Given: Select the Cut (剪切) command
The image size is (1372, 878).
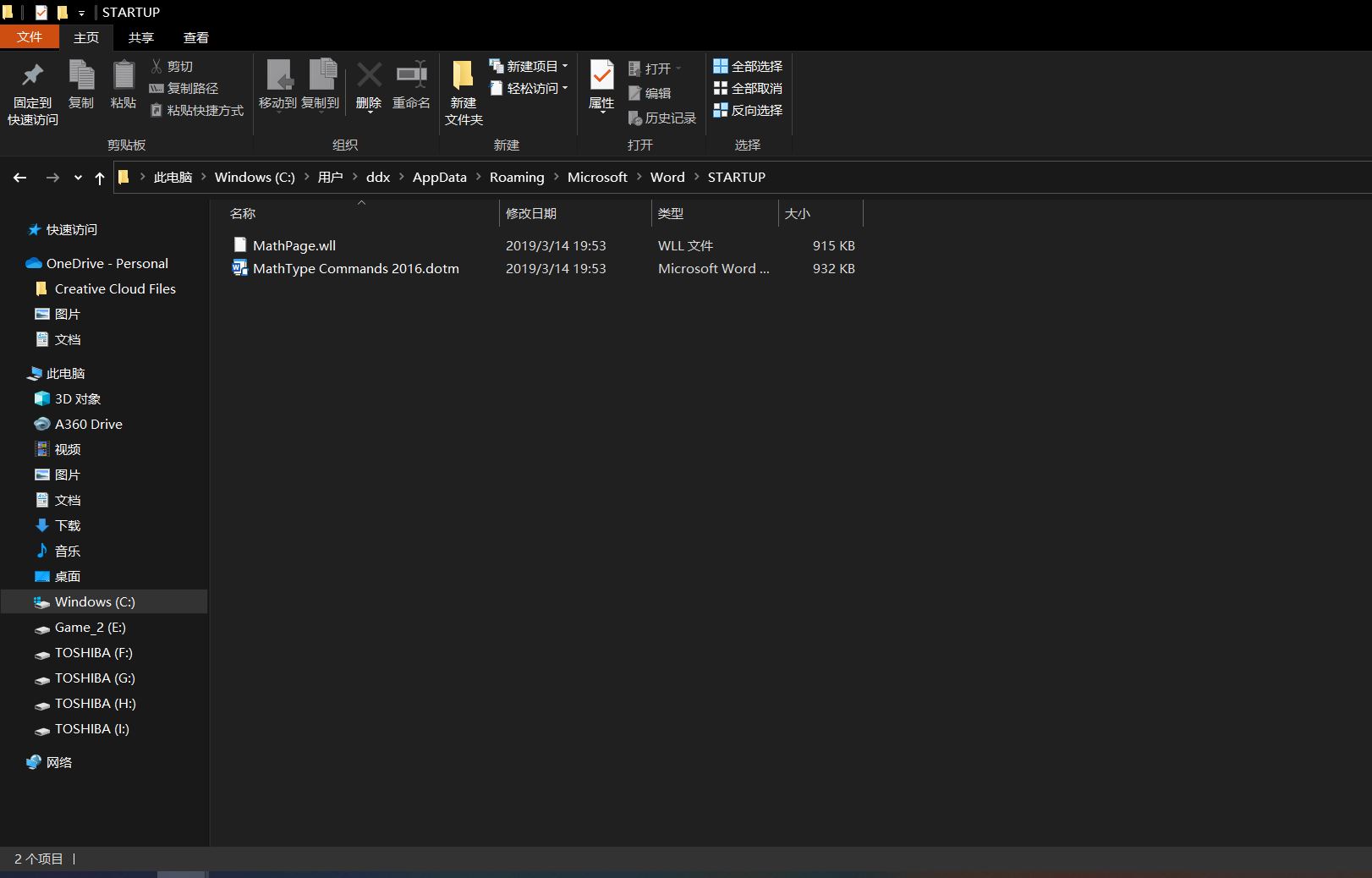Looking at the screenshot, I should pos(172,66).
